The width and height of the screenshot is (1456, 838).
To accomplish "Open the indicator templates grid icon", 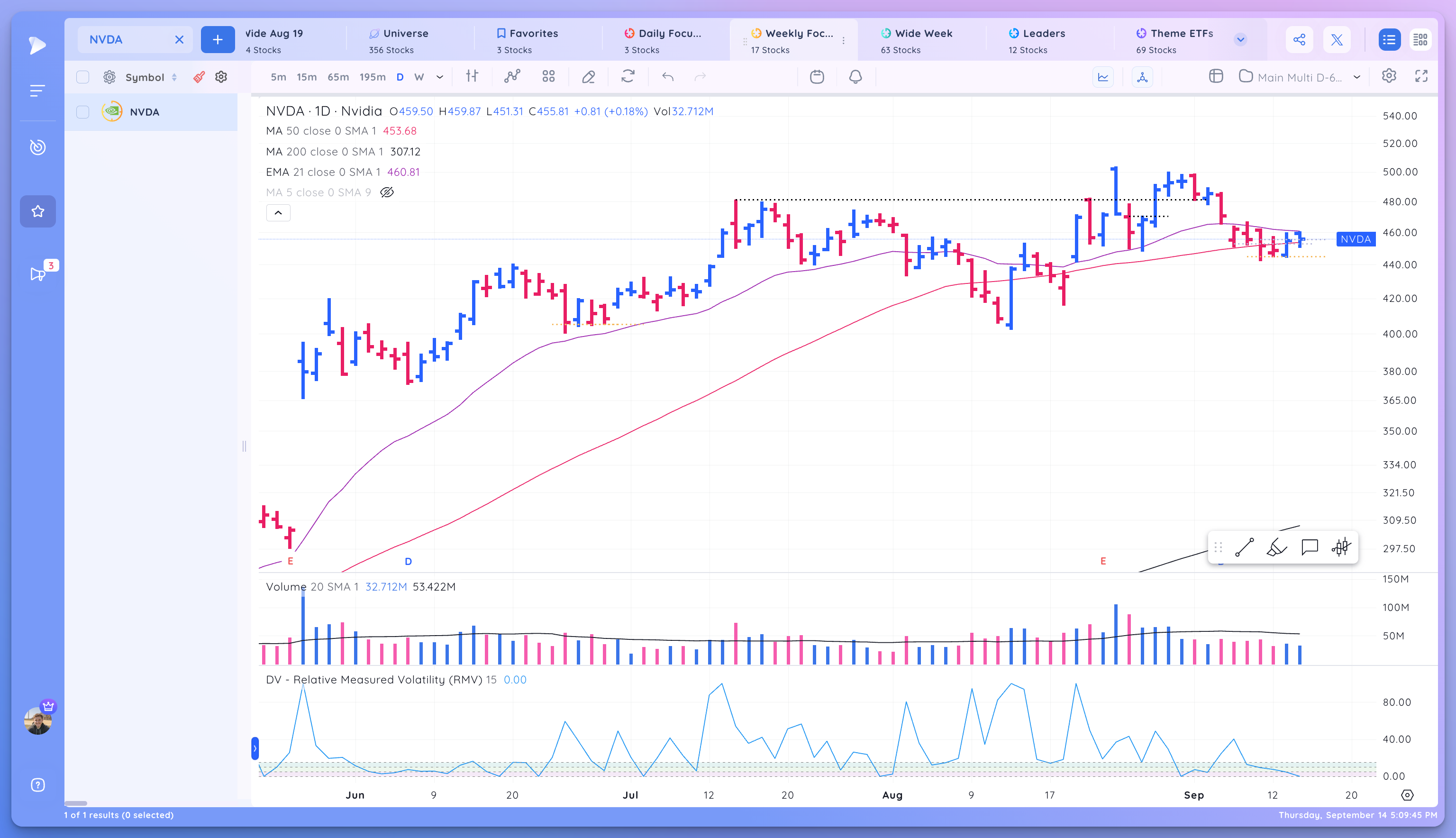I will 548,77.
